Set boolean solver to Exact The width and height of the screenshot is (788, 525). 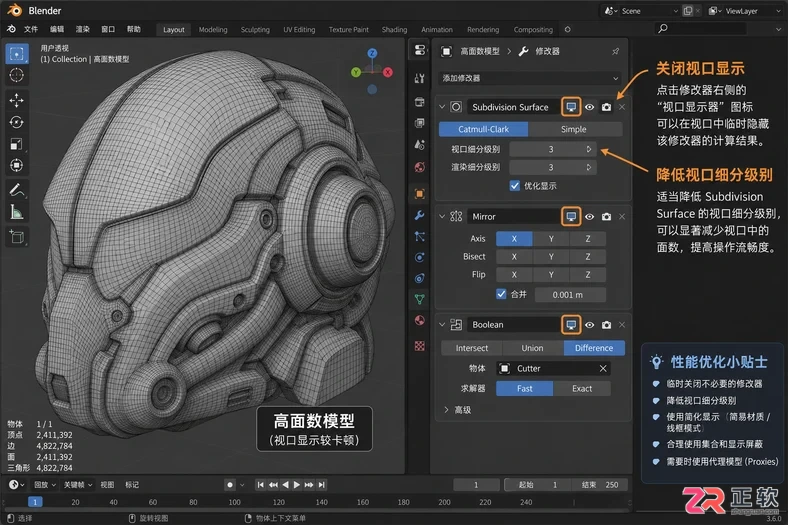[x=582, y=388]
